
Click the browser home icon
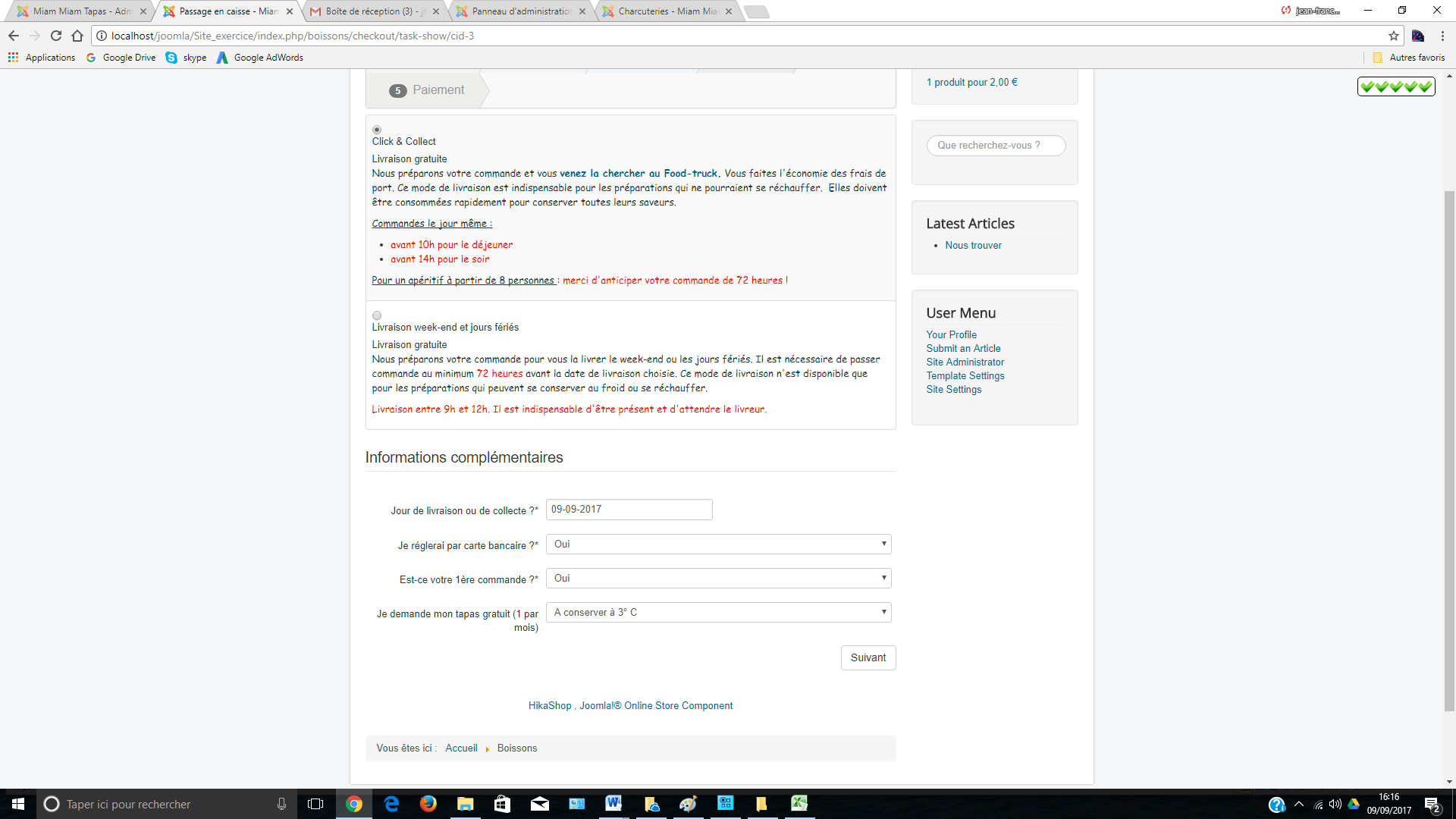click(x=77, y=36)
